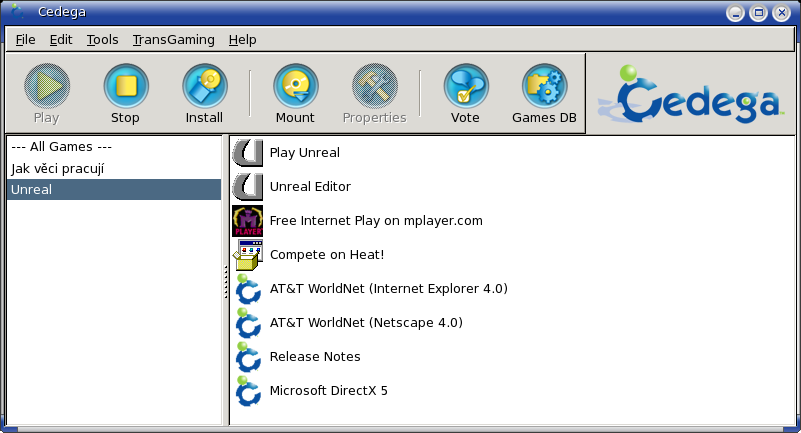The width and height of the screenshot is (801, 433).
Task: Click the Microsoft DirectX 5 icon
Action: coord(248,391)
